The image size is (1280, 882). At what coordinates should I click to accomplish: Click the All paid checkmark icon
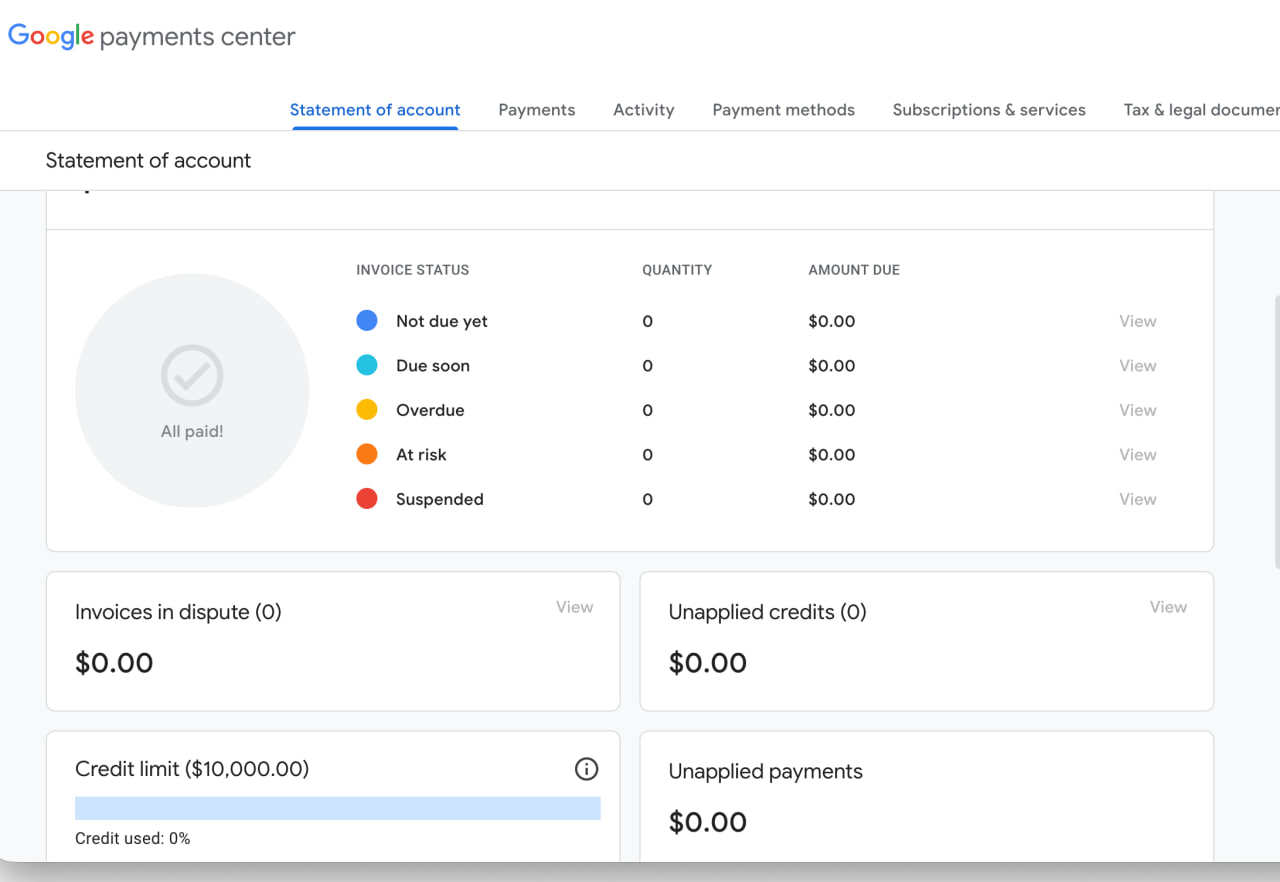point(192,375)
